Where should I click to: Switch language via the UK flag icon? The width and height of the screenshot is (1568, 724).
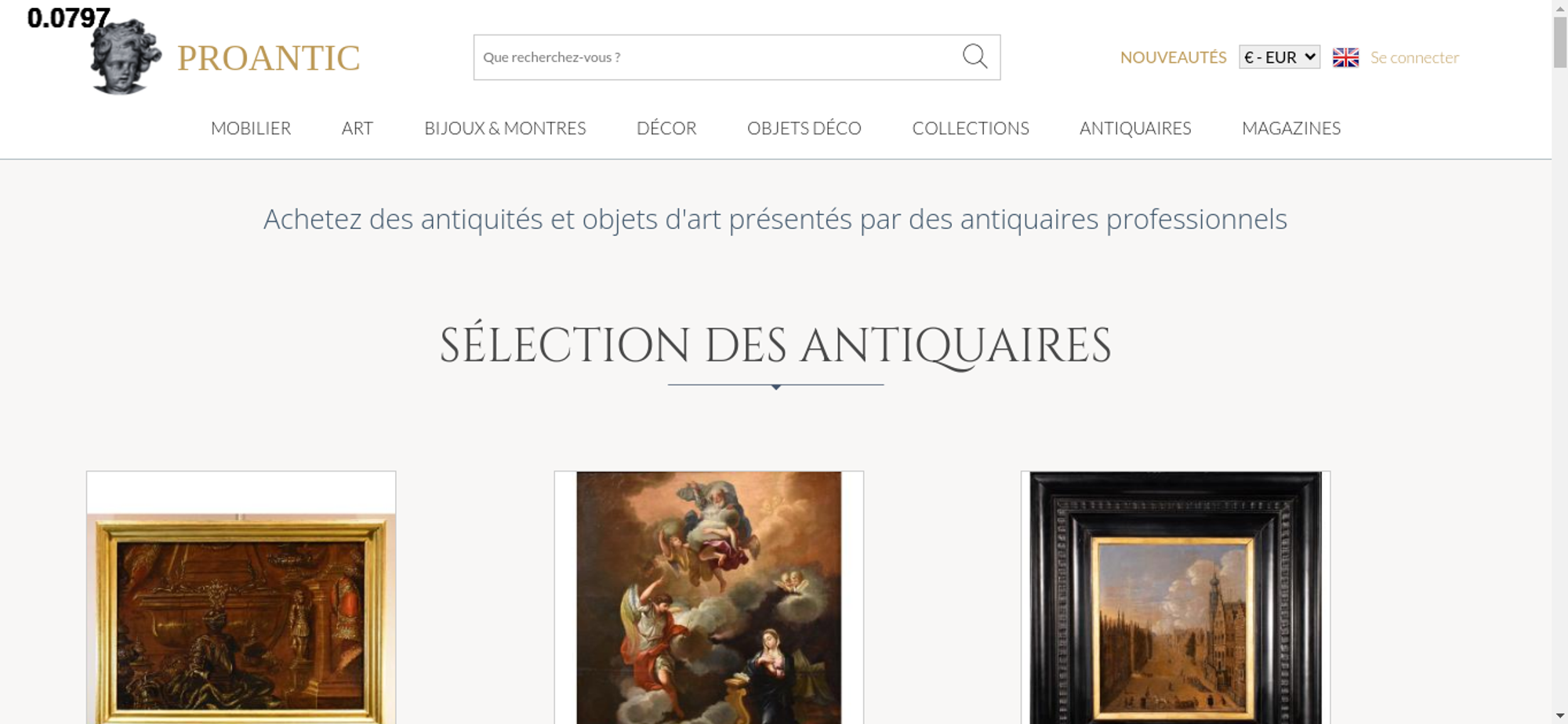[1345, 57]
